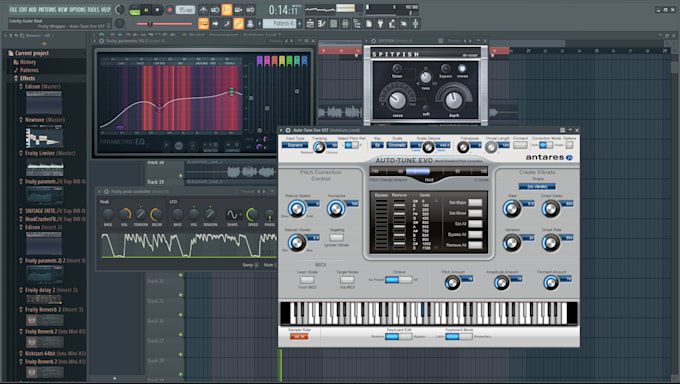680x384 pixels.
Task: Open Auto-Tune Scale Chromatic dropdown
Action: (397, 145)
